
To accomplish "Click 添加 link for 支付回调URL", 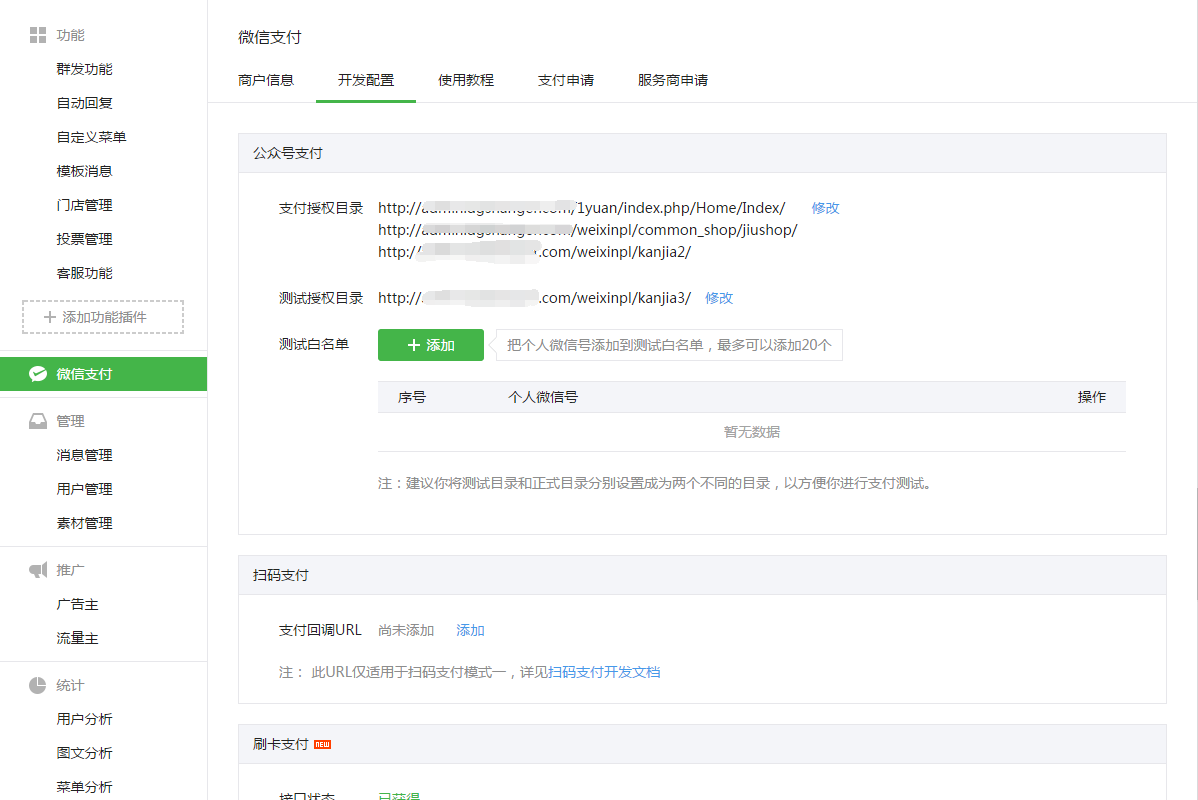I will pos(471,630).
